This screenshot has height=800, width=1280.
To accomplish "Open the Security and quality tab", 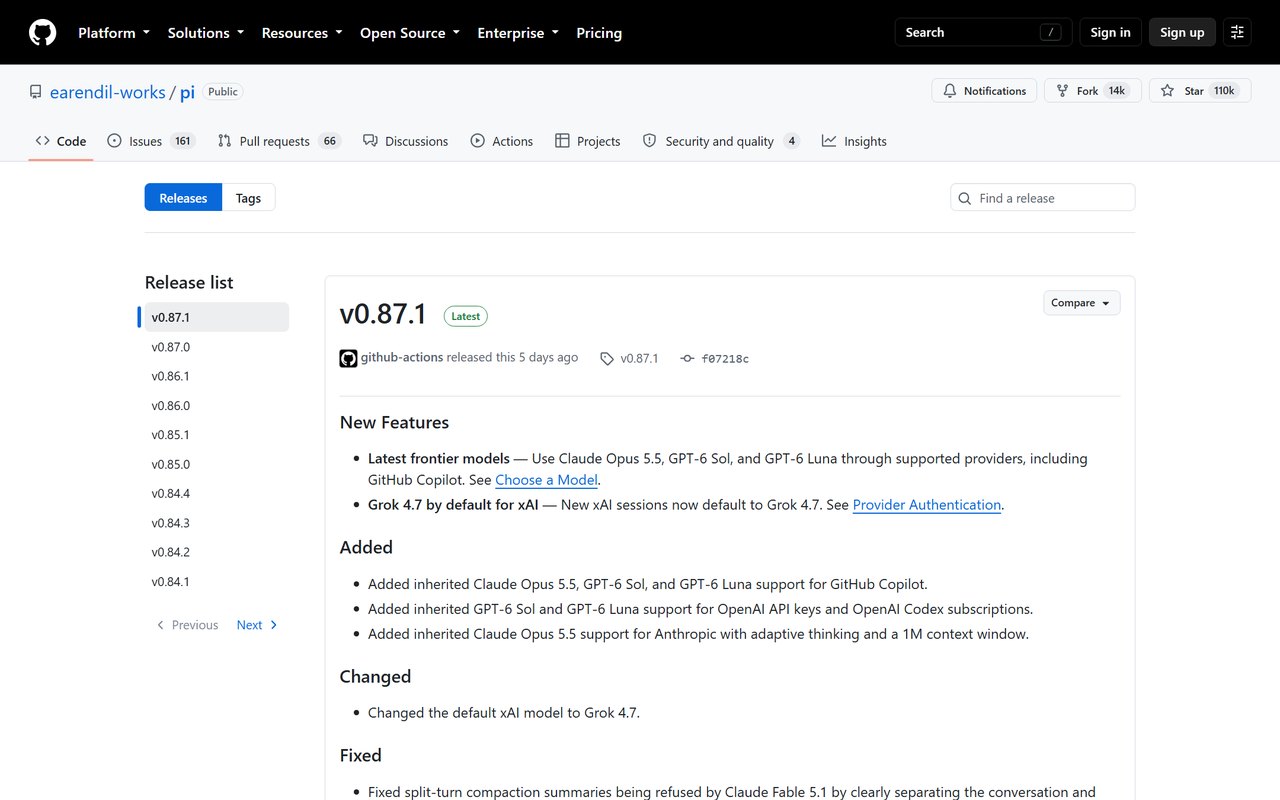I will click(721, 141).
